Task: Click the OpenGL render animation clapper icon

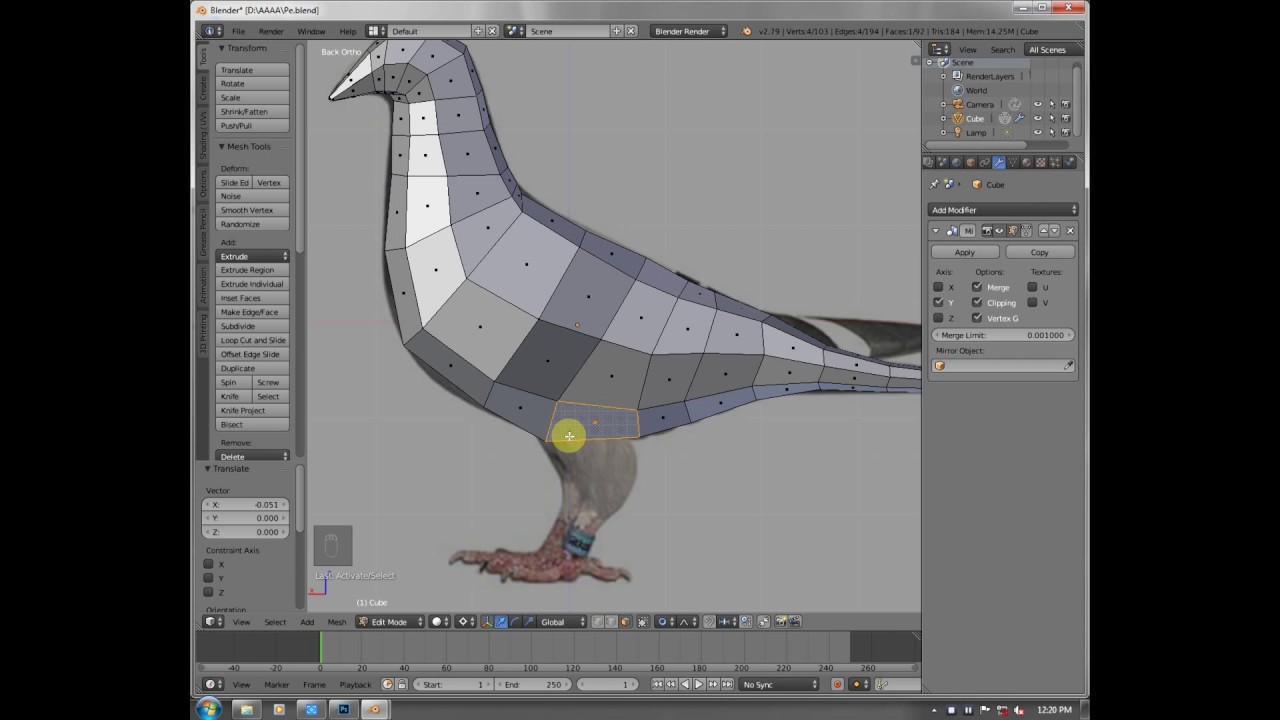Action: 795,622
